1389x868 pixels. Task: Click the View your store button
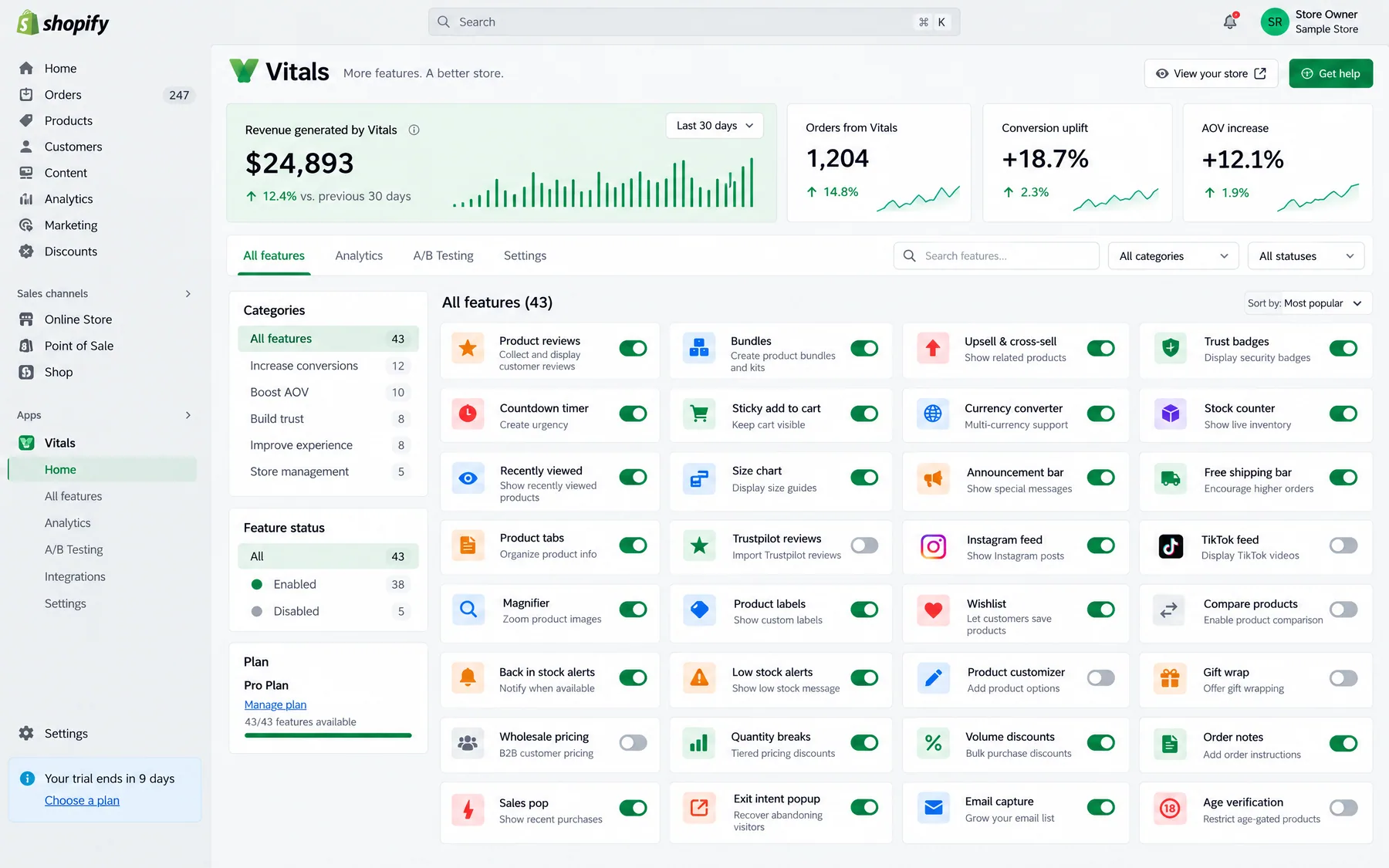pos(1211,73)
